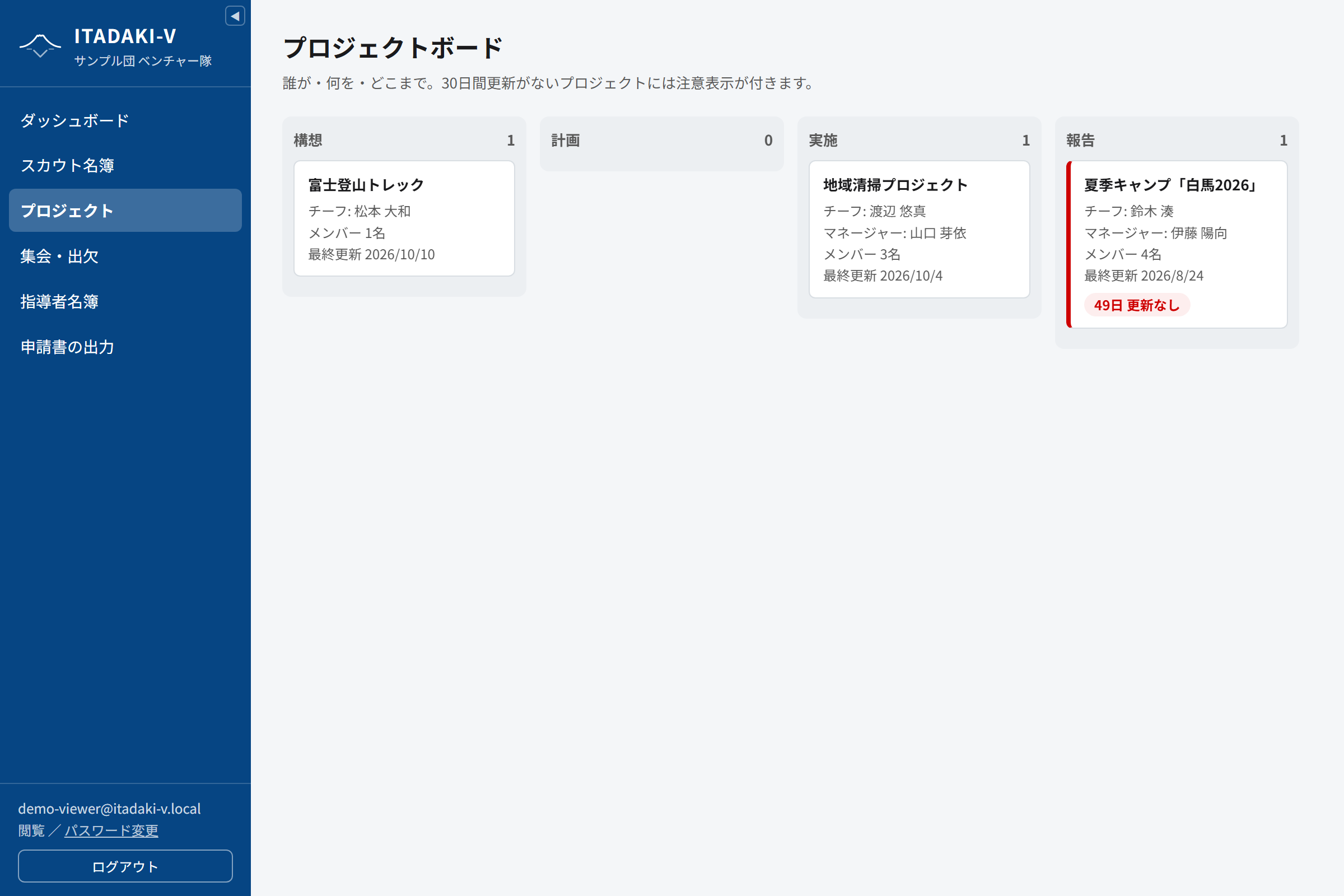1344x896 pixels.
Task: Open ダッシュボード in the sidebar
Action: pyautogui.click(x=125, y=120)
